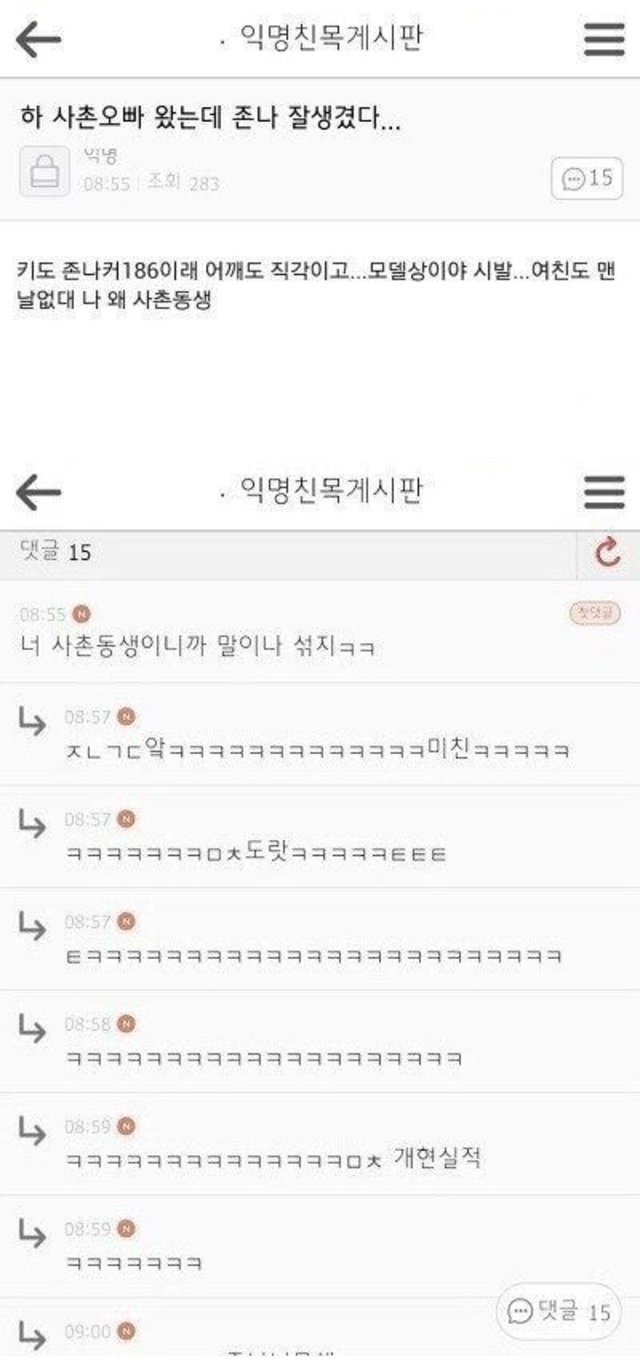Open the hamburger menu in the comments header

pos(604,491)
